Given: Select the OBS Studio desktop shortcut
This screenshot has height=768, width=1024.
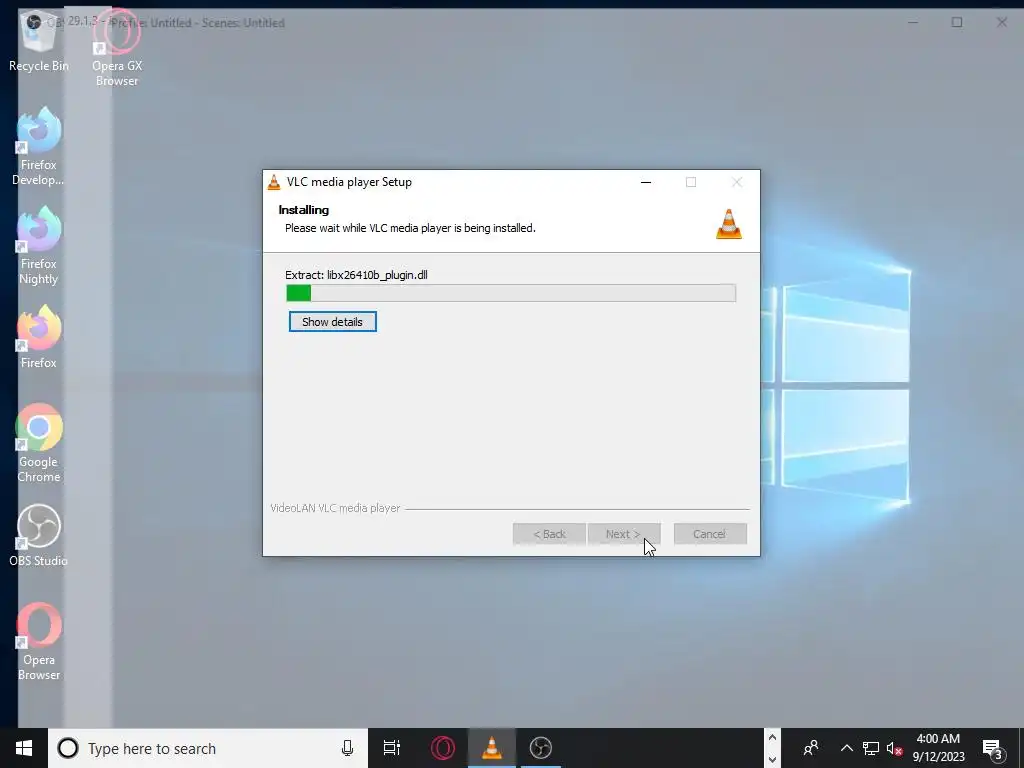Looking at the screenshot, I should pyautogui.click(x=39, y=535).
